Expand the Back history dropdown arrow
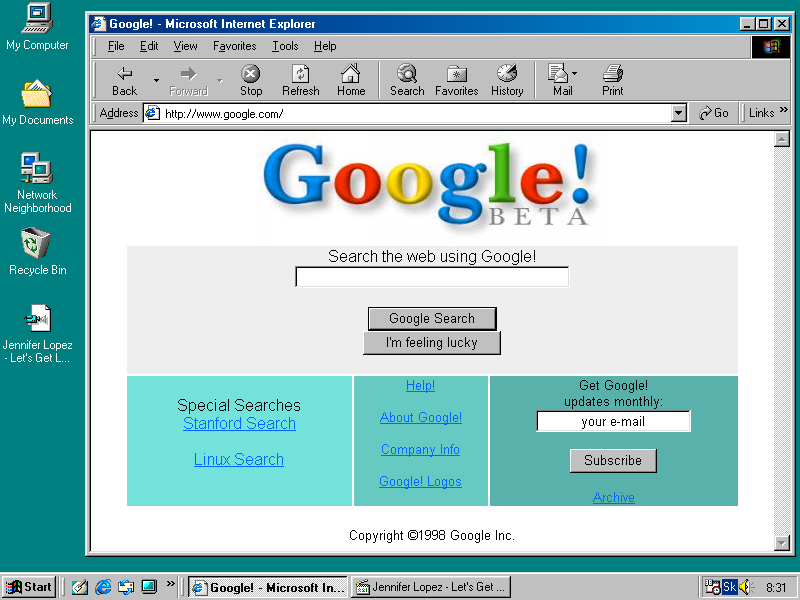The width and height of the screenshot is (800, 600). tap(156, 80)
